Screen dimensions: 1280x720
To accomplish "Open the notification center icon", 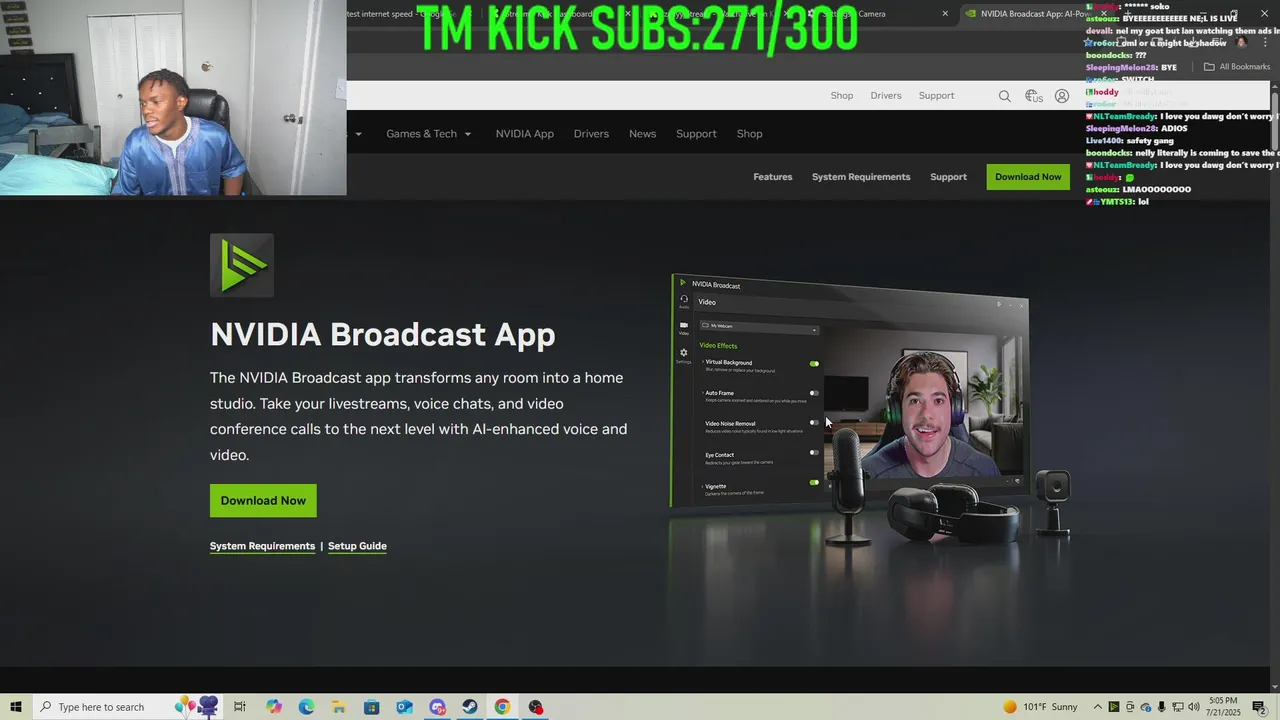I will click(x=1259, y=707).
